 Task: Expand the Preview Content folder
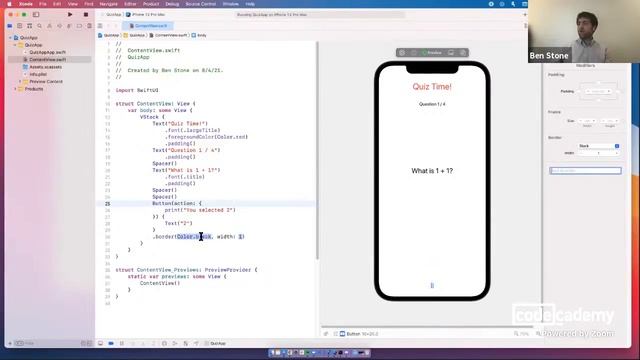(20, 82)
